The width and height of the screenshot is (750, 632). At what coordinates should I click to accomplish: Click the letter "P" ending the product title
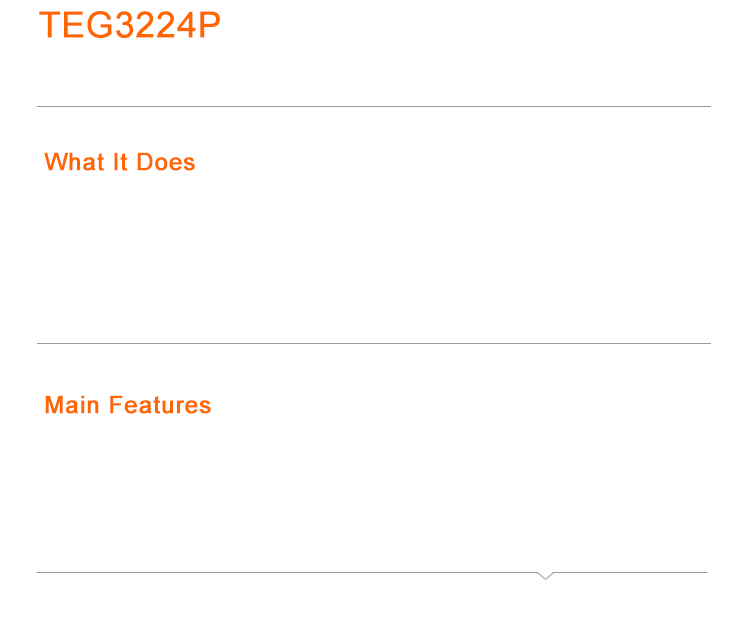pos(209,25)
